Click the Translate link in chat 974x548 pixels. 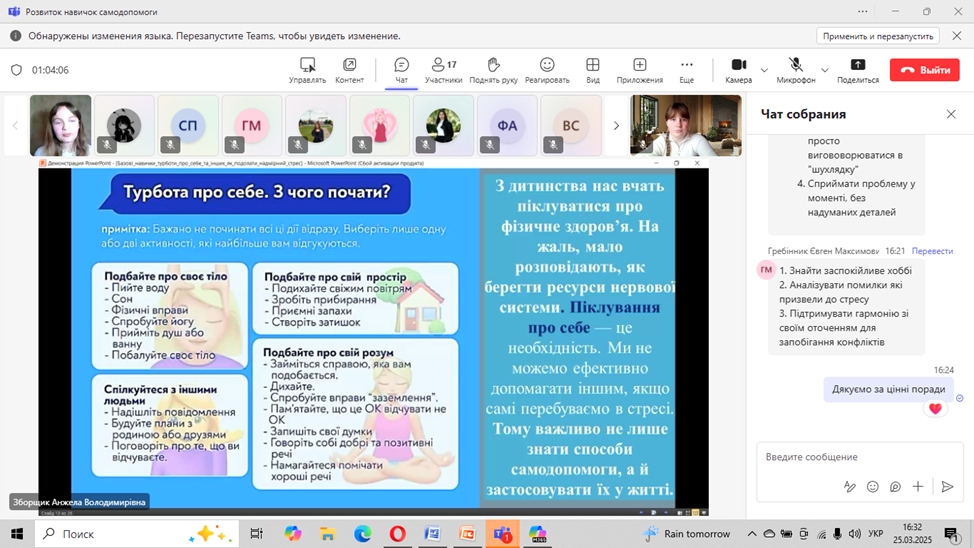click(x=932, y=251)
